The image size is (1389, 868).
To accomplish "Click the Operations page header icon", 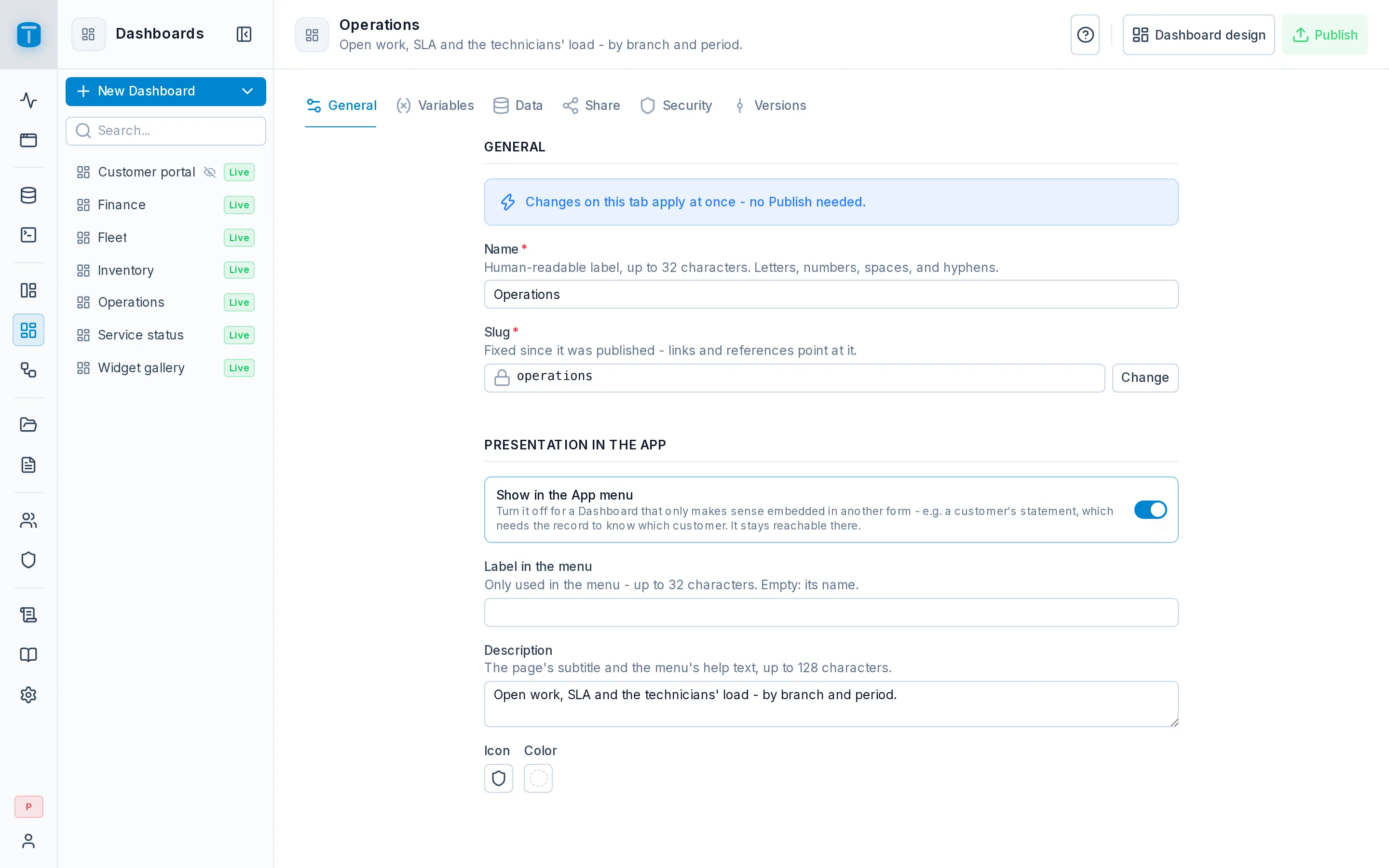I will [312, 35].
